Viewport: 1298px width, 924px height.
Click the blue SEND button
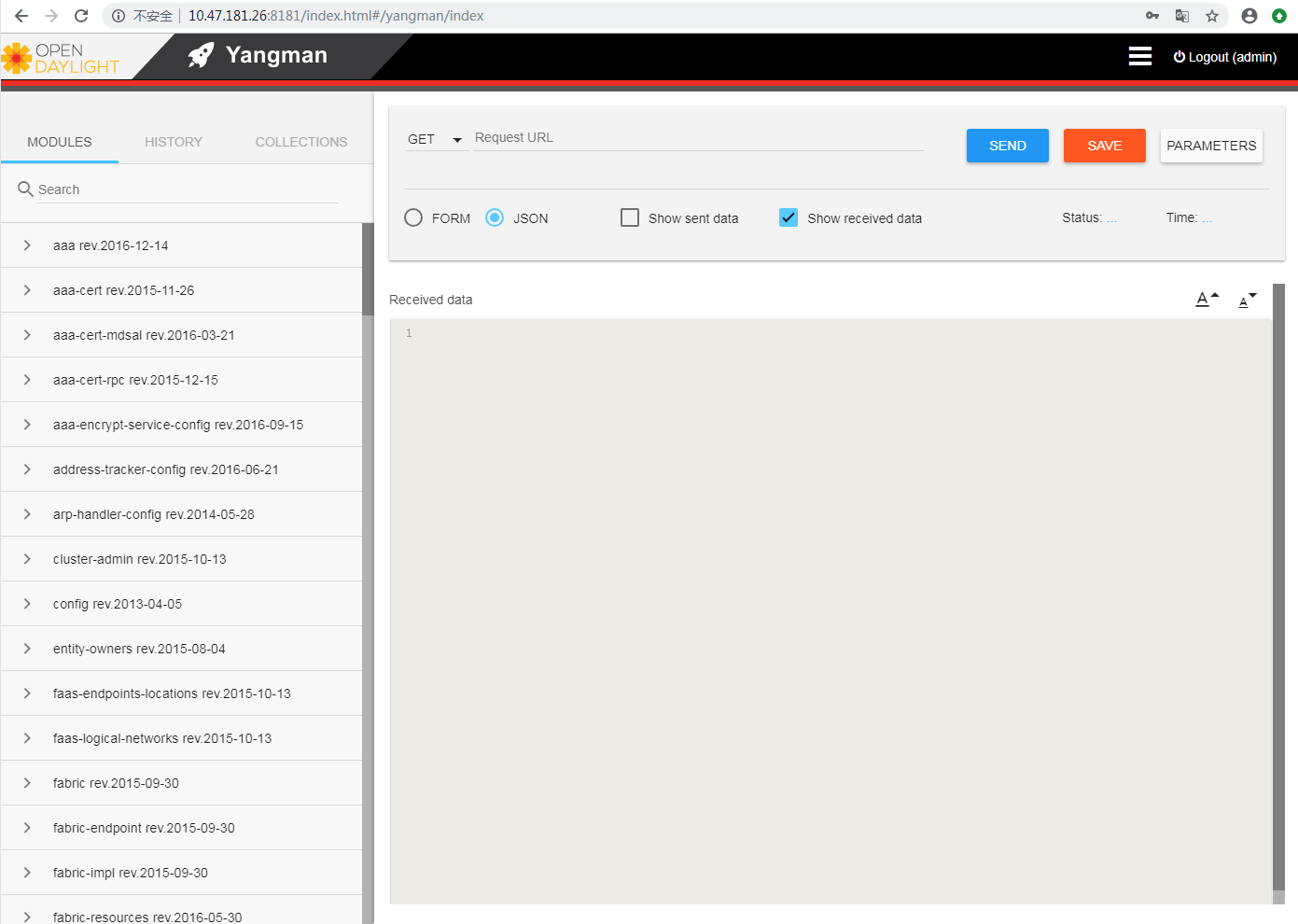1008,146
